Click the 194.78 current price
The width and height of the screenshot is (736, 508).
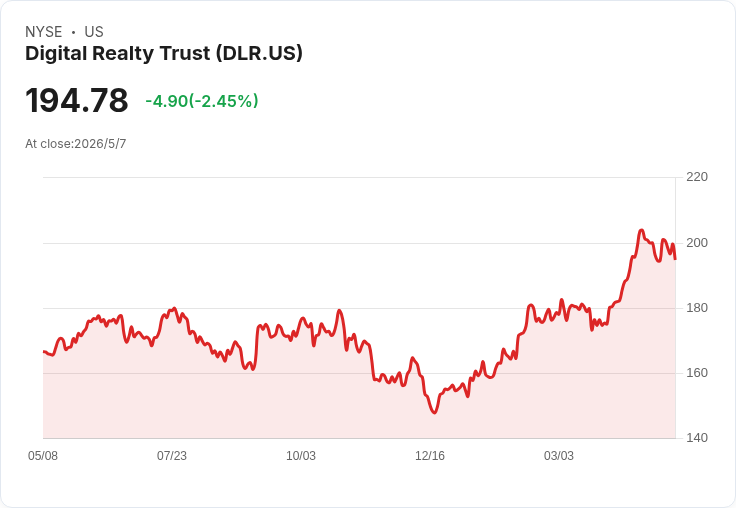click(x=77, y=100)
